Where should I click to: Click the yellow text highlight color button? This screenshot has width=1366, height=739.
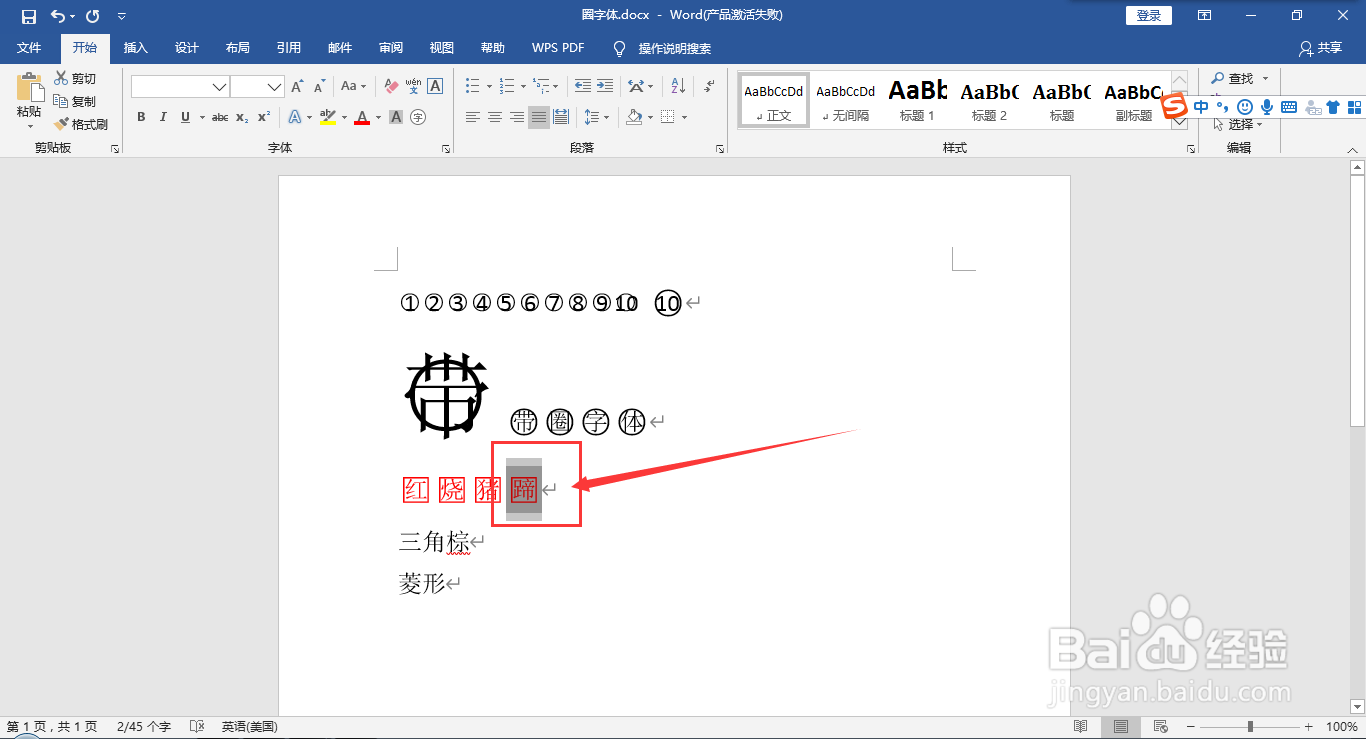(327, 117)
